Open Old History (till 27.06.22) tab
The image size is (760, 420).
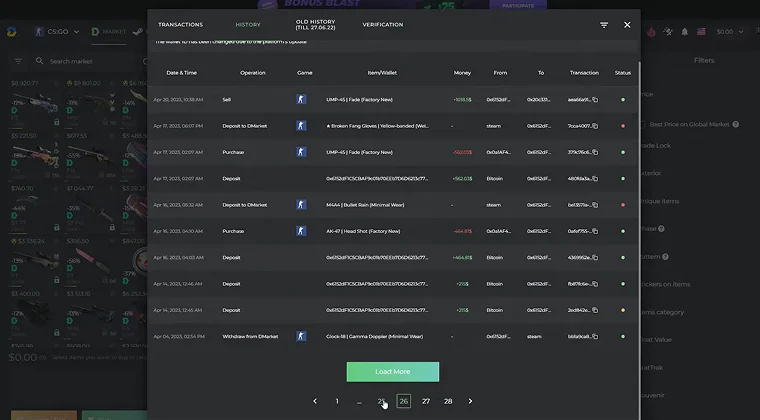pos(316,25)
